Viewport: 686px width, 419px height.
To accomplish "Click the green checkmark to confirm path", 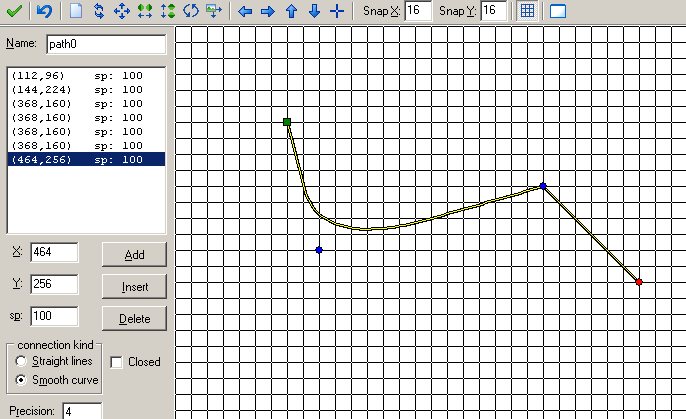I will 13,11.
